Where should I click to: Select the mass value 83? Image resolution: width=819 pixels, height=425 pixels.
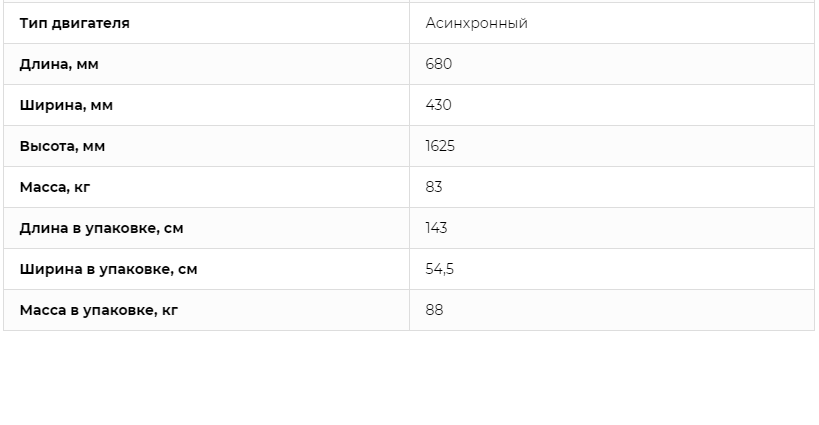tap(434, 187)
